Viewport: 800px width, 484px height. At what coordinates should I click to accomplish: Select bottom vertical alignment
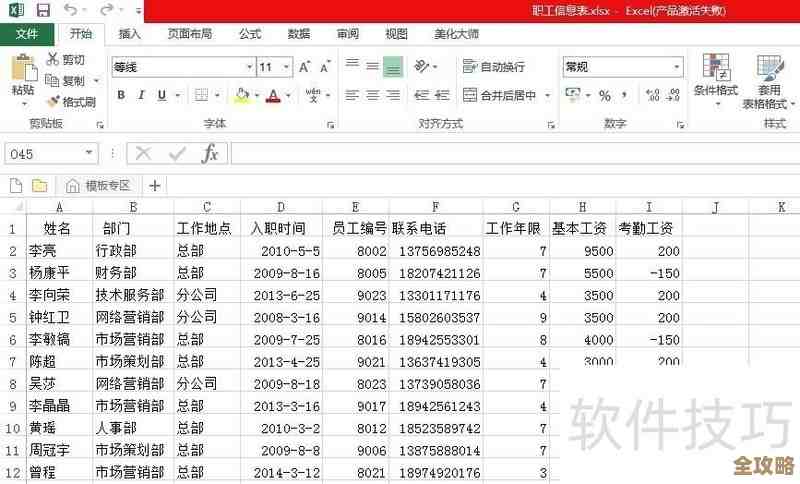click(x=393, y=67)
